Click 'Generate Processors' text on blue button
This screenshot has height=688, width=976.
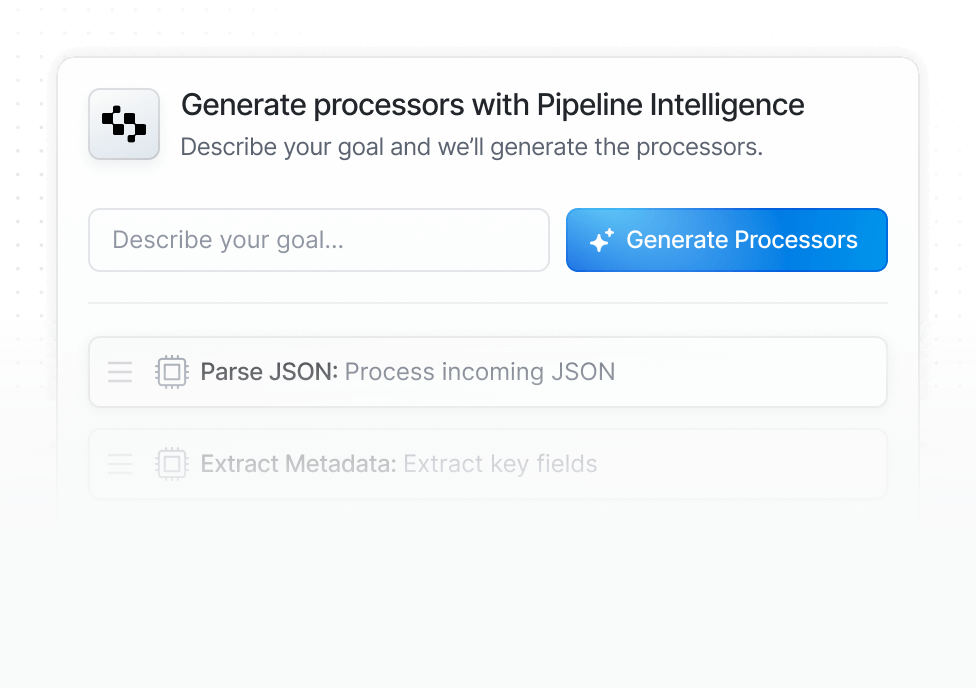(x=741, y=240)
